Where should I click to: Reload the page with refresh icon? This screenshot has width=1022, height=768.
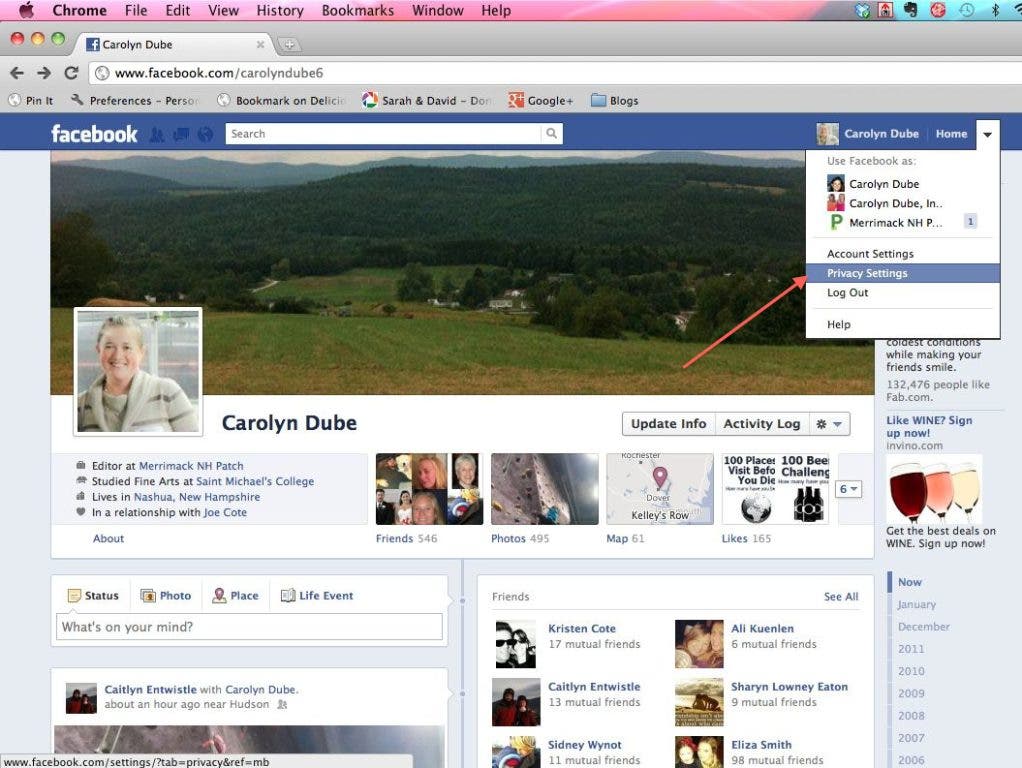(x=71, y=73)
